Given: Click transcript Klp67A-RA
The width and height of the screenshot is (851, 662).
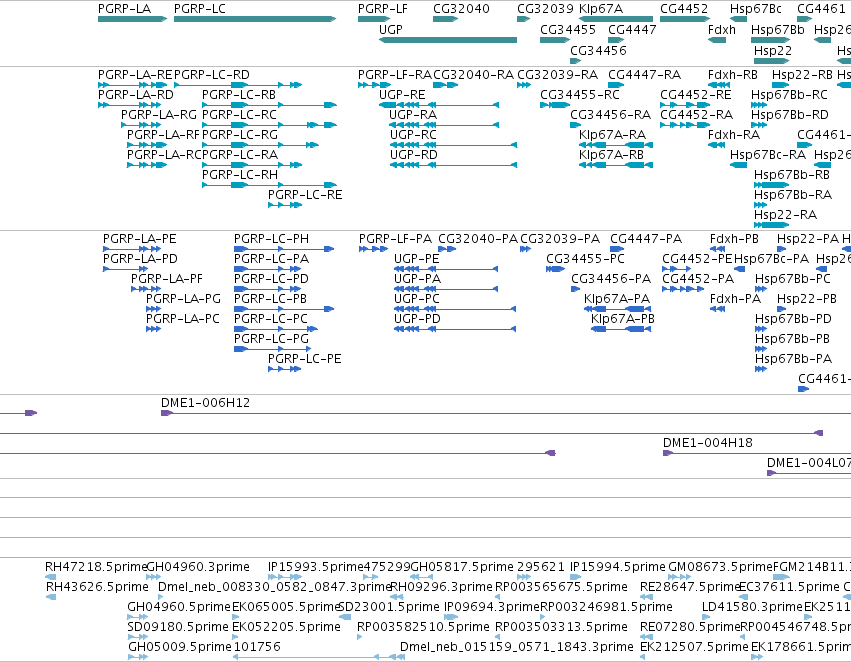Looking at the screenshot, I should click(612, 135).
